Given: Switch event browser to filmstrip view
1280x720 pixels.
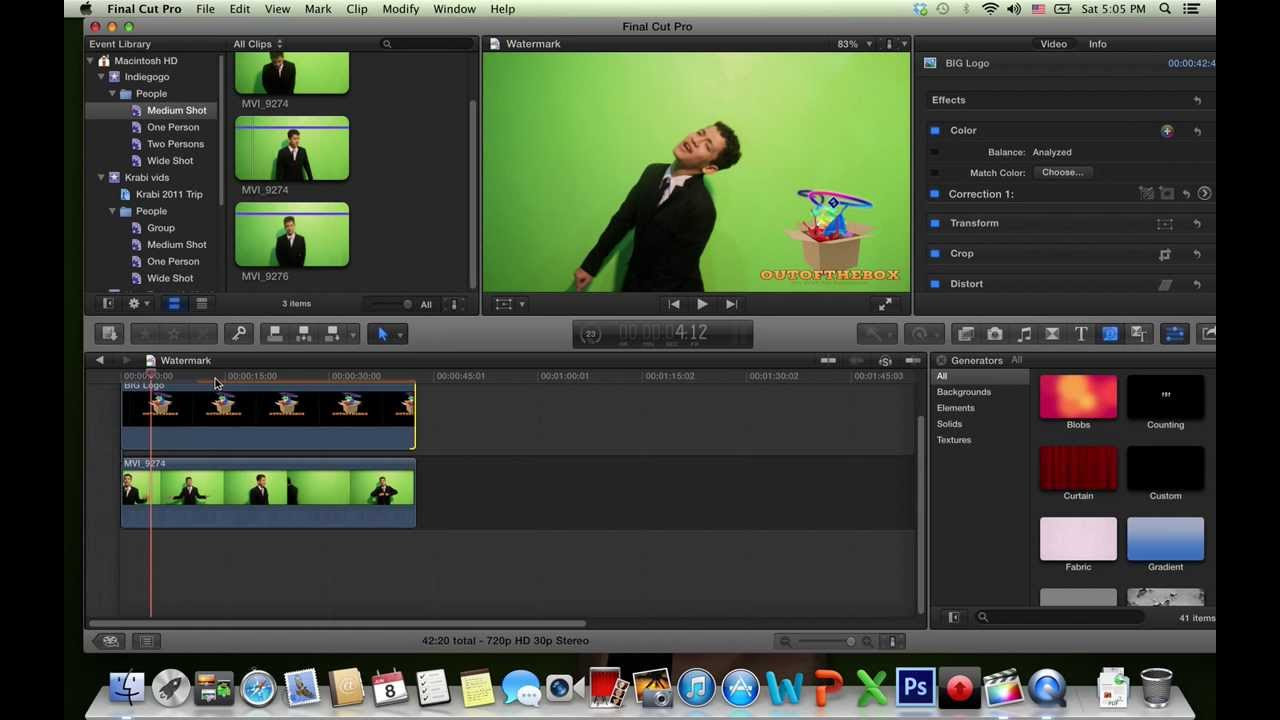Looking at the screenshot, I should [173, 304].
